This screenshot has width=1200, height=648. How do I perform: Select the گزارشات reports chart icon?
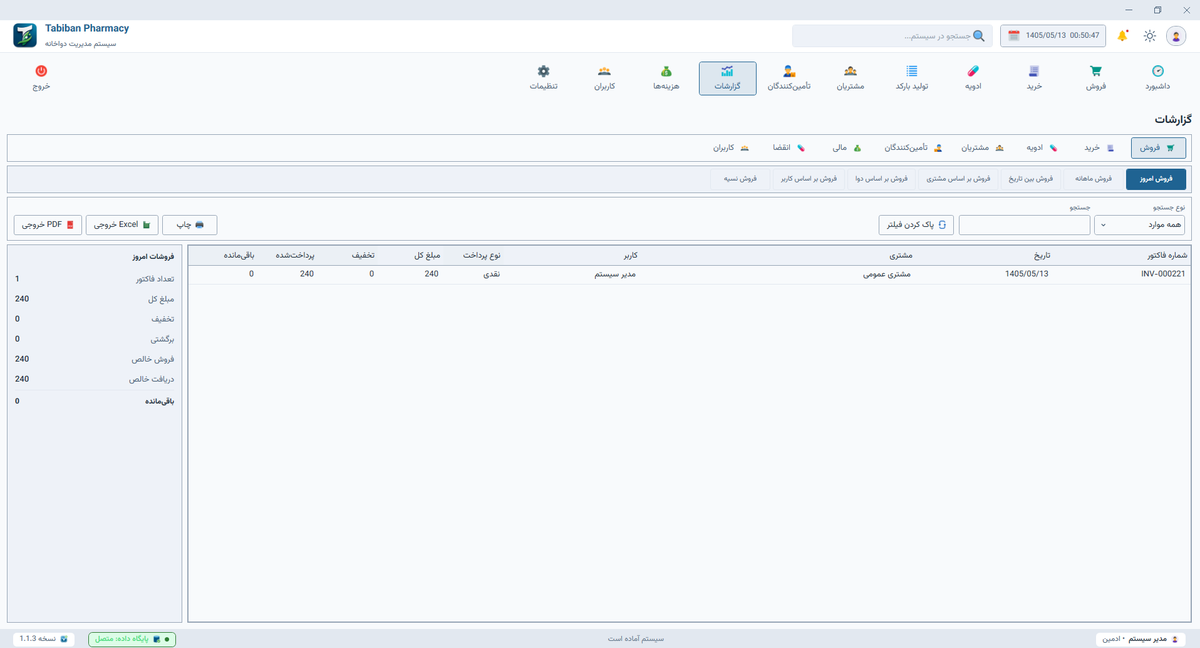[728, 71]
